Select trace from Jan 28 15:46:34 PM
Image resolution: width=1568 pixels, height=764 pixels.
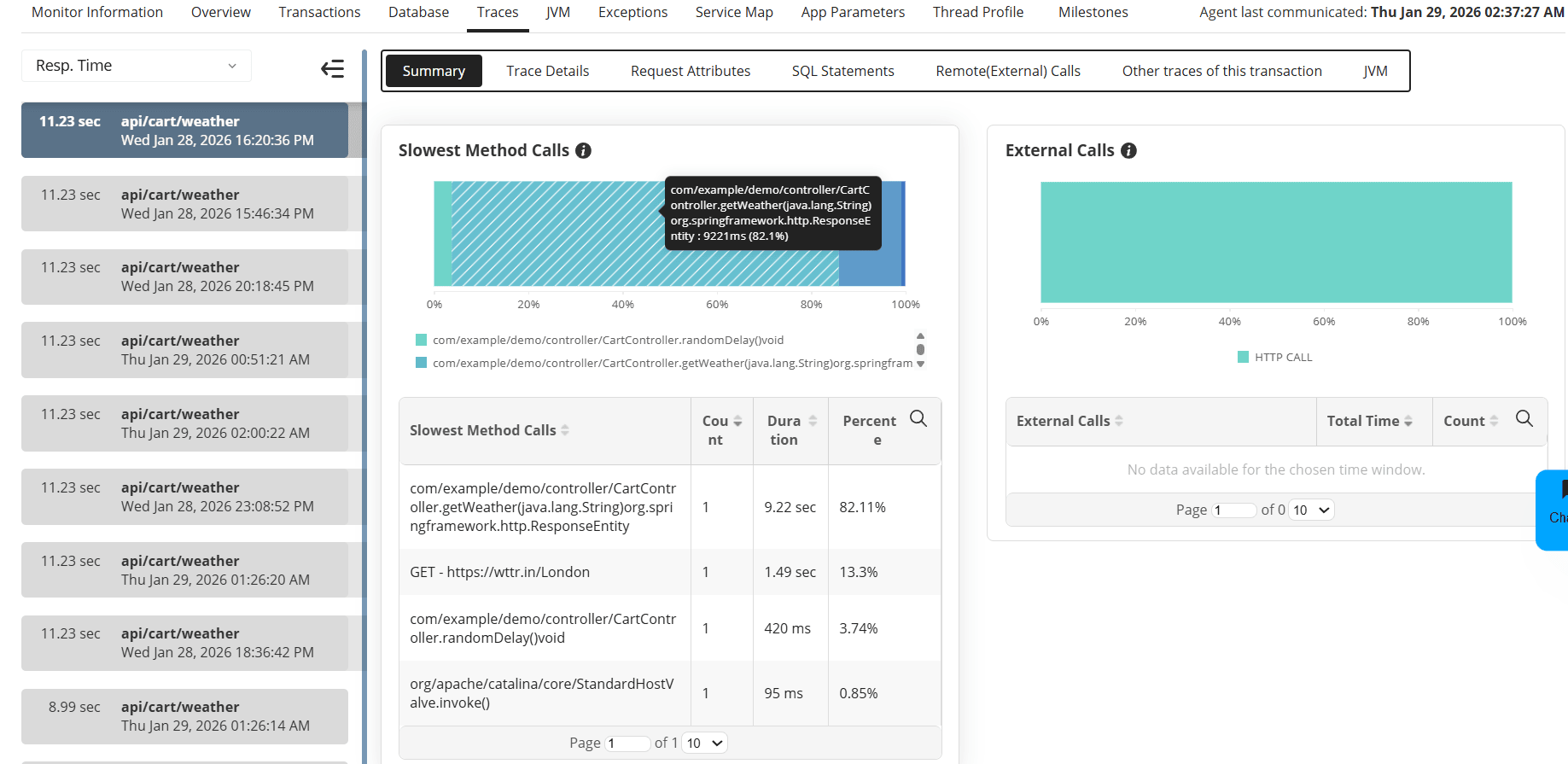pyautogui.click(x=184, y=204)
